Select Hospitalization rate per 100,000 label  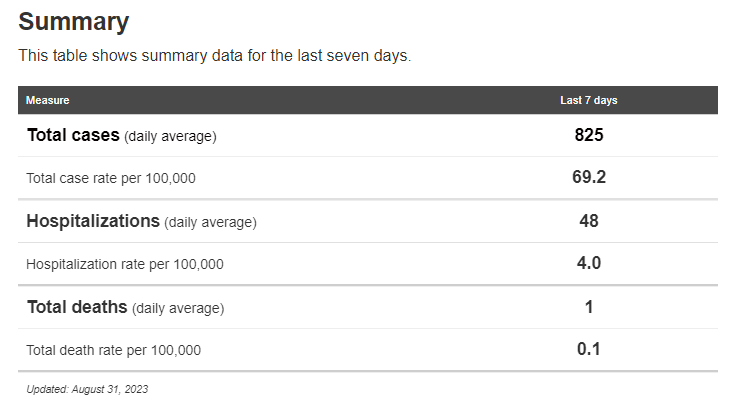[x=125, y=265]
